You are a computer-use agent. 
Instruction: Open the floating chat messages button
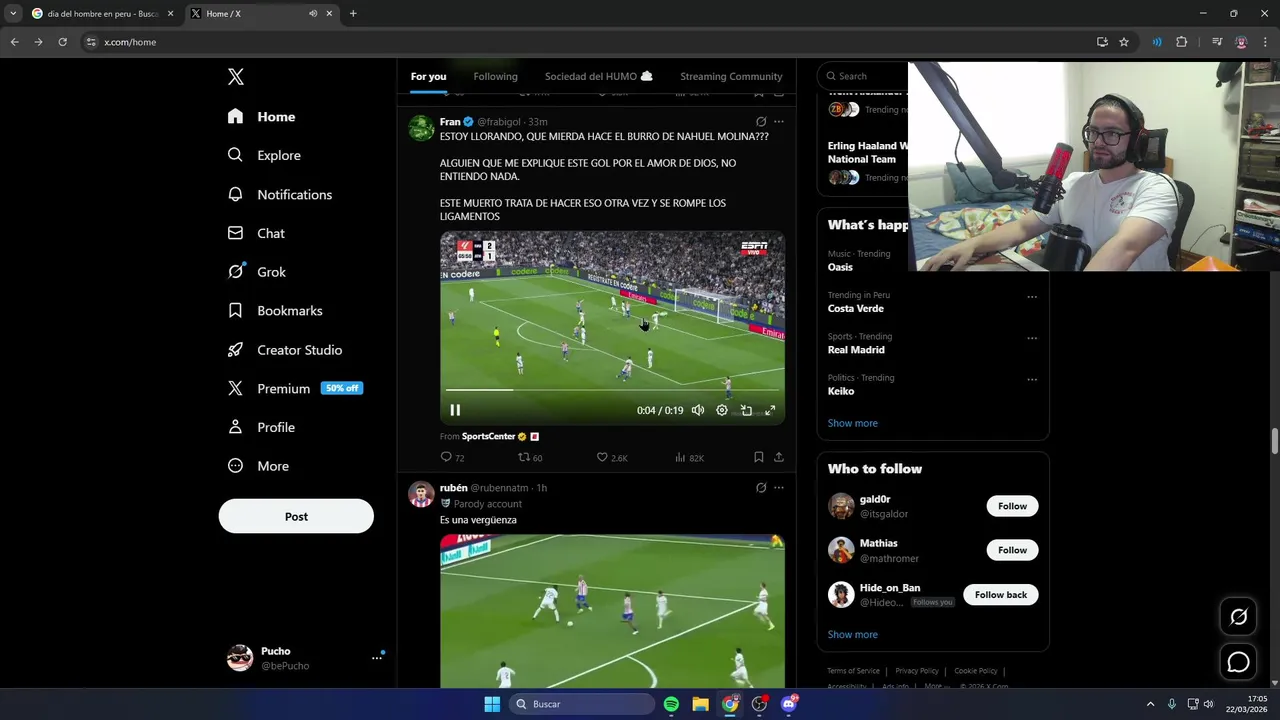click(1238, 662)
